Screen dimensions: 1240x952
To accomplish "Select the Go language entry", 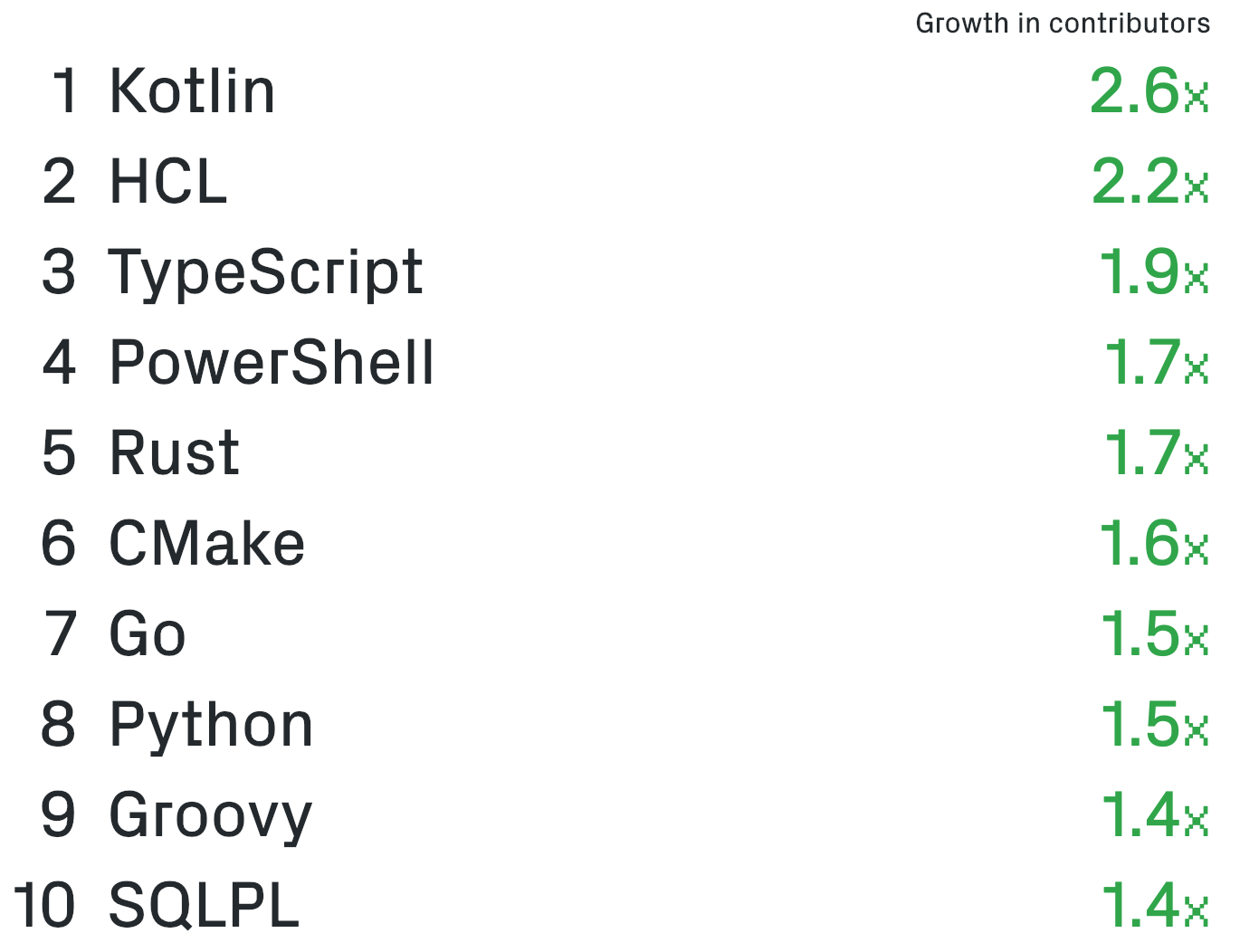I will pos(148,634).
